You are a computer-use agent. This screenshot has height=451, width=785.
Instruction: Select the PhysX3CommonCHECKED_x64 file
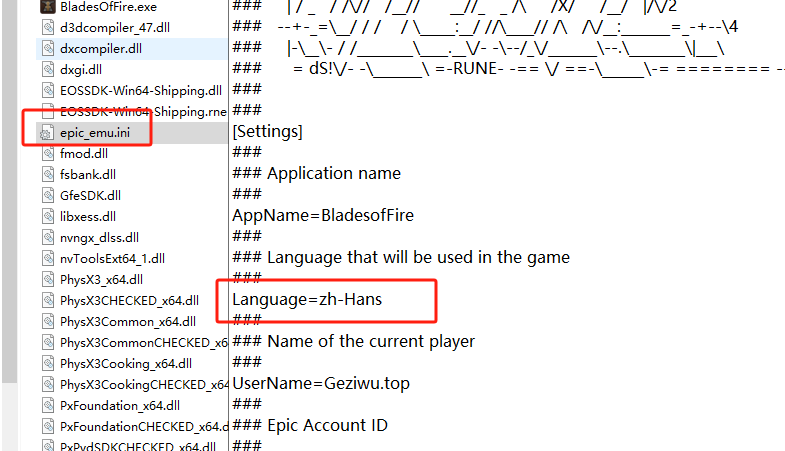(x=143, y=343)
